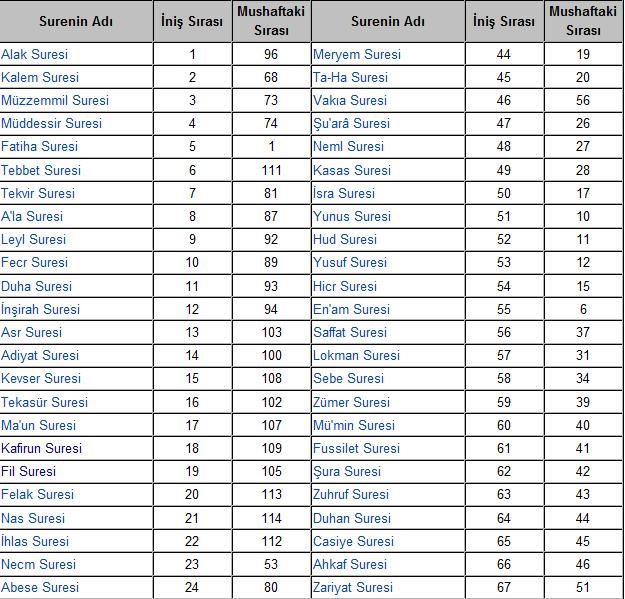Screen dimensions: 625x599
Task: Open Ta-Ha Suresi page
Action: (x=350, y=77)
